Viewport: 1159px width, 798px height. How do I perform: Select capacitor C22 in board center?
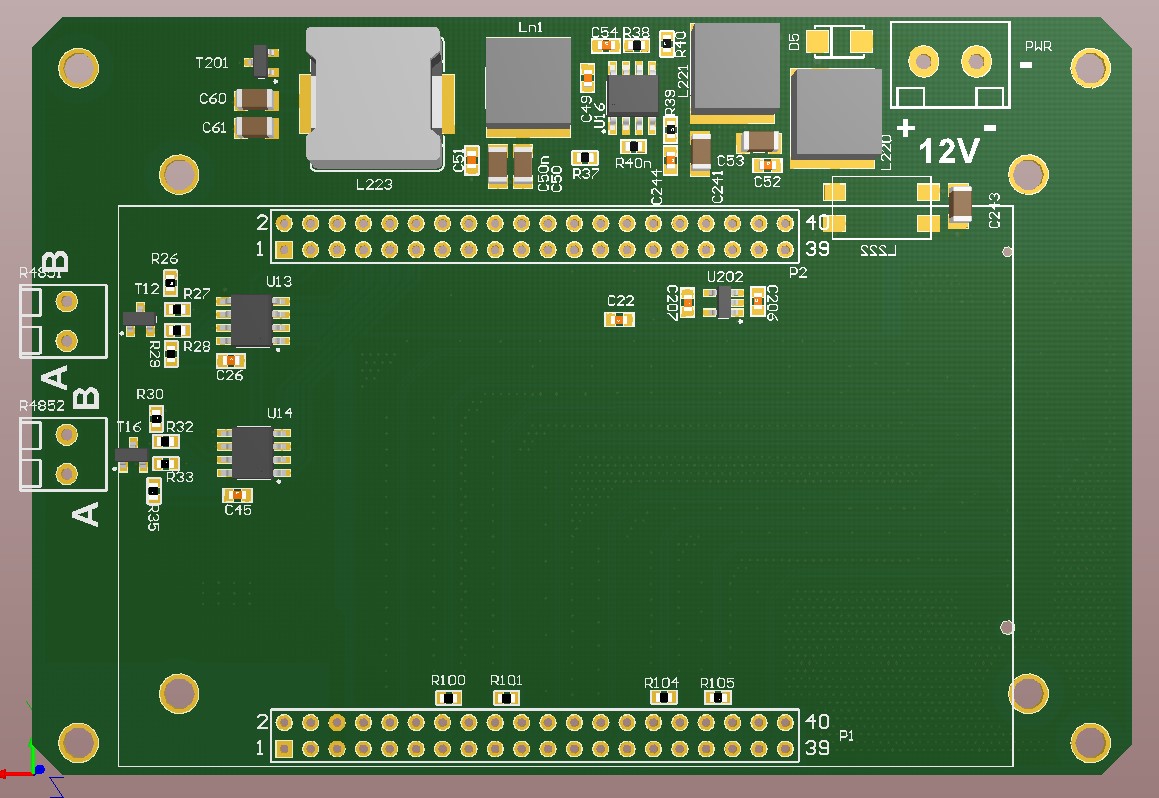(620, 318)
